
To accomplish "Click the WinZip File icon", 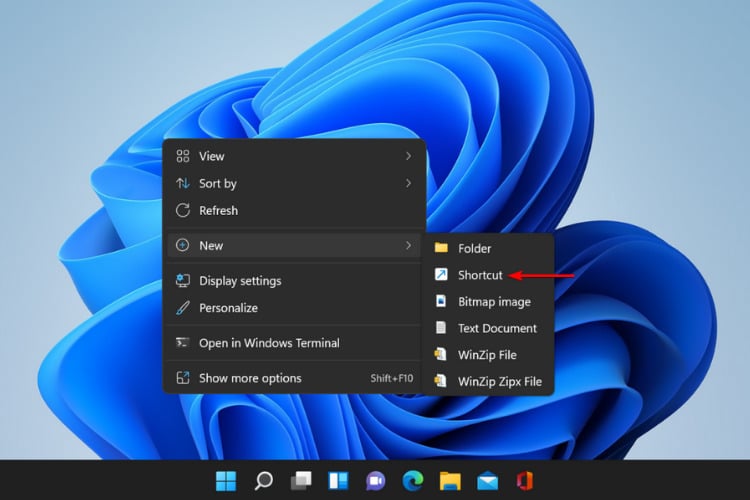I will (440, 355).
